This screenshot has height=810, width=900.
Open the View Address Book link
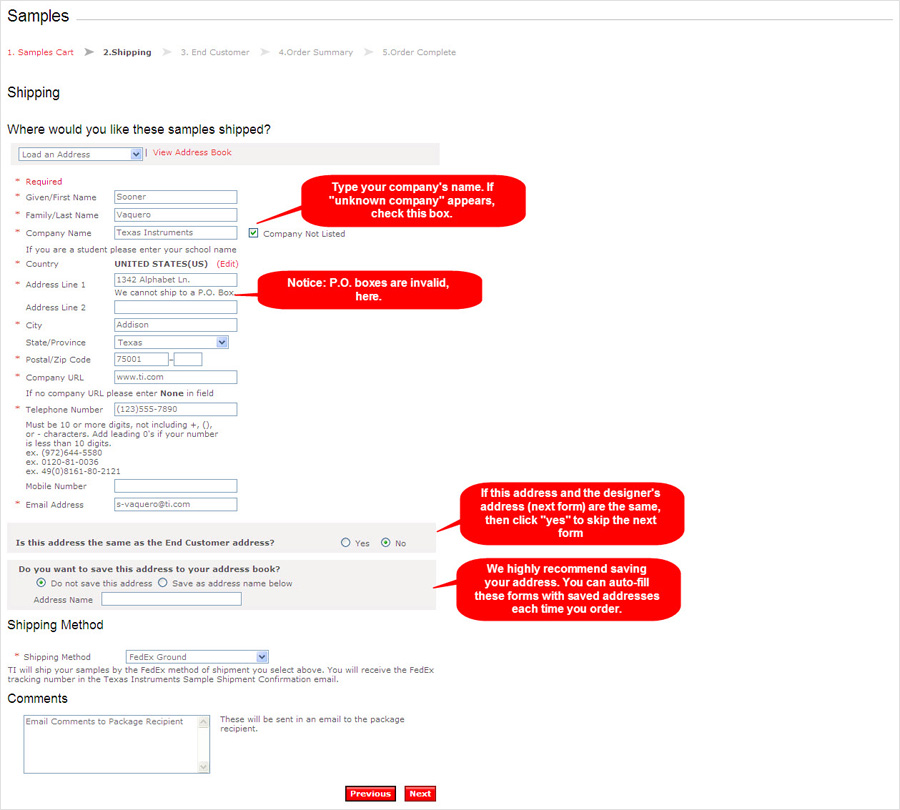(x=192, y=153)
